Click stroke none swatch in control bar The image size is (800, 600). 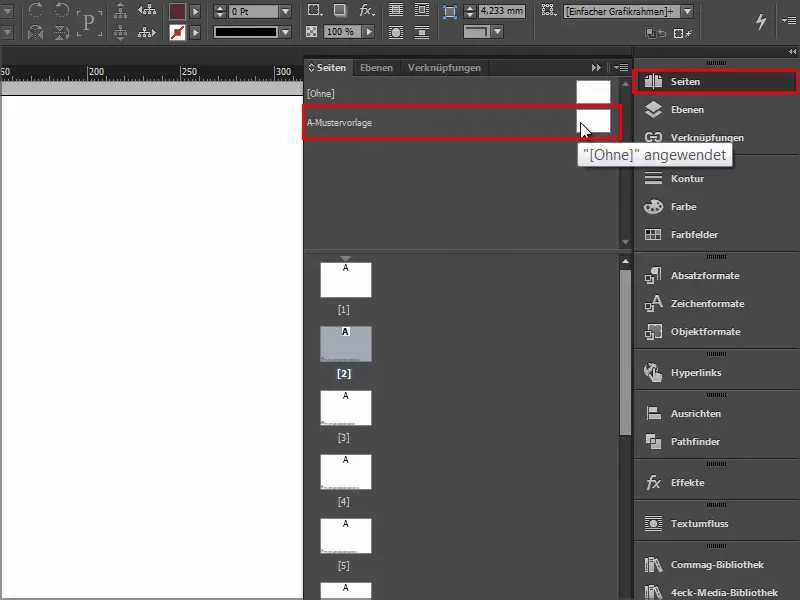click(177, 33)
